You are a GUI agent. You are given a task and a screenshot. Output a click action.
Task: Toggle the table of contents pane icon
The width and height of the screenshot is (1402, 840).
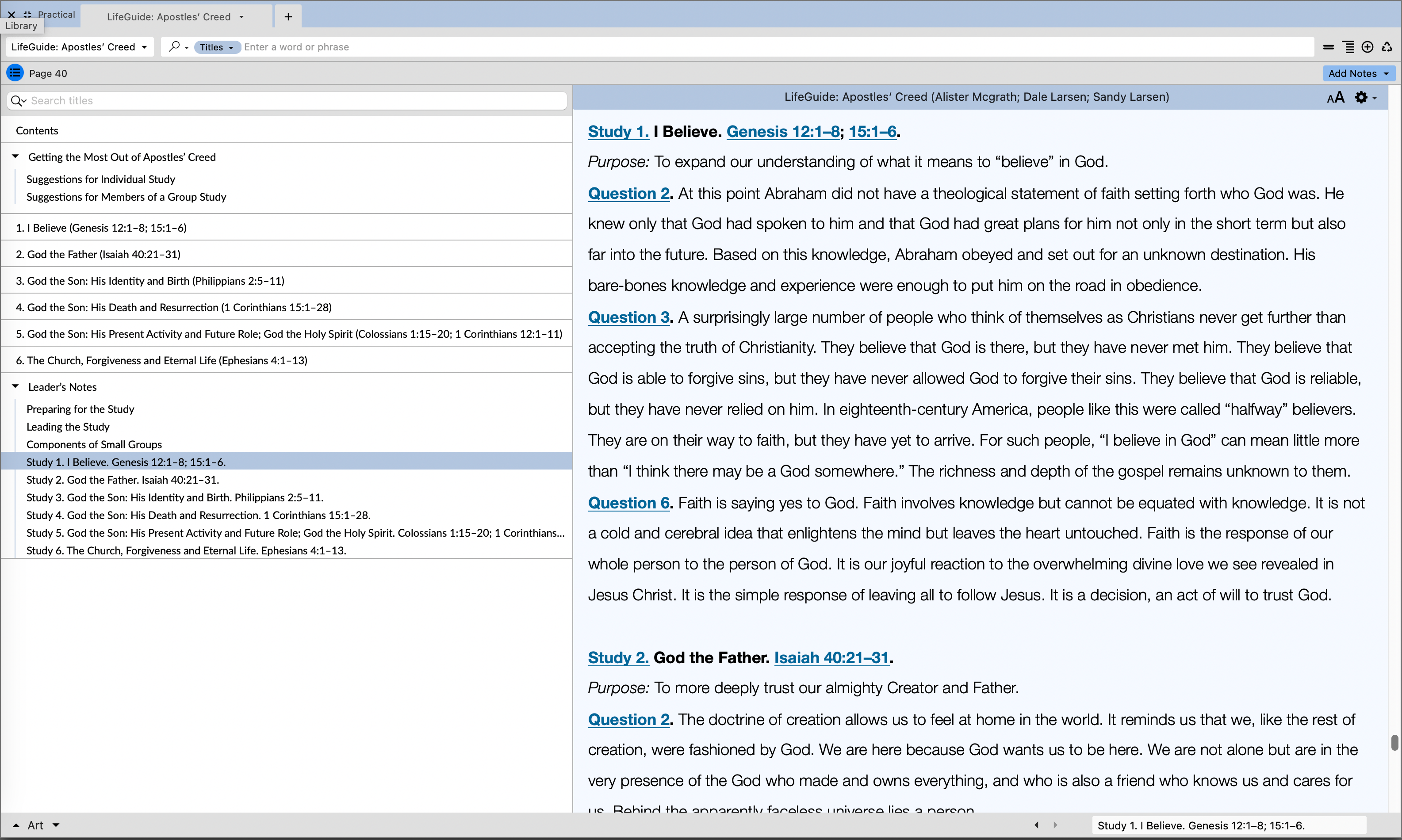(x=15, y=73)
